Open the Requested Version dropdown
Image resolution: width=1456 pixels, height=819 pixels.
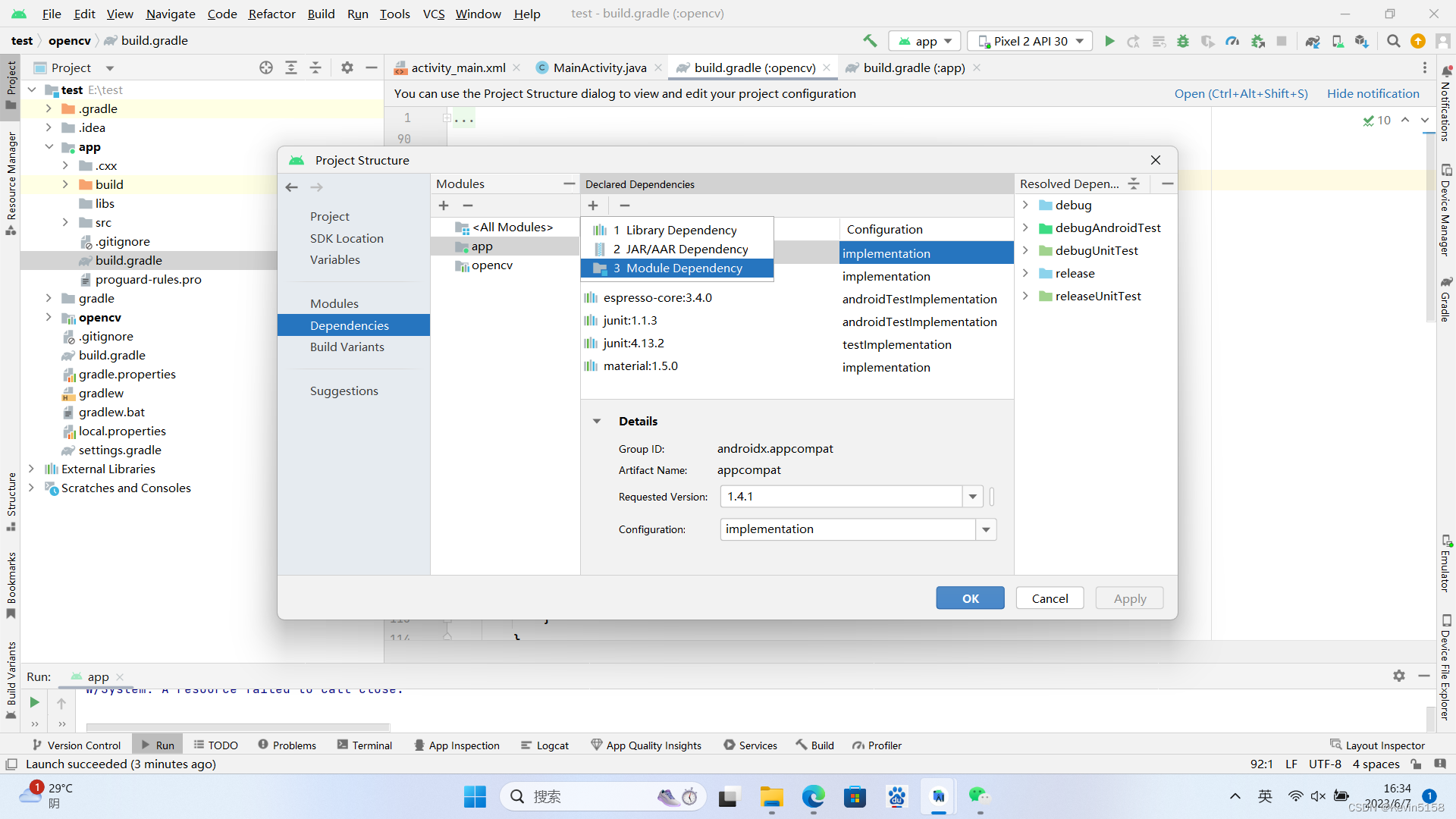[972, 497]
